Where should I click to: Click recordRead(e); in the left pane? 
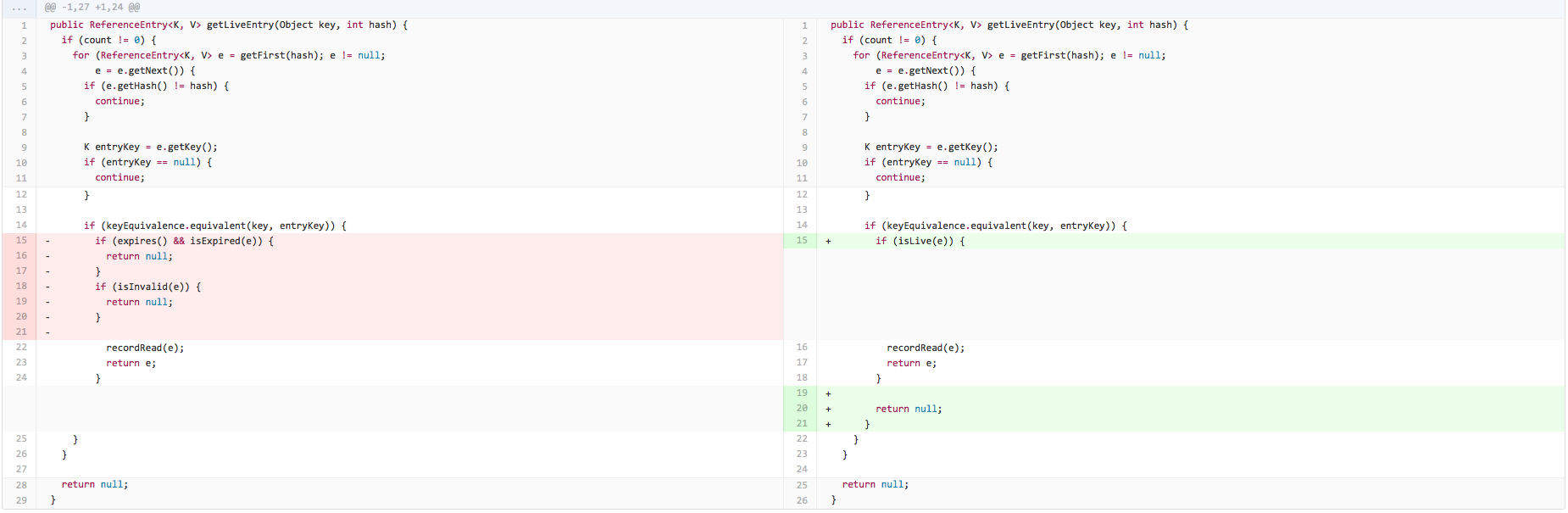145,349
